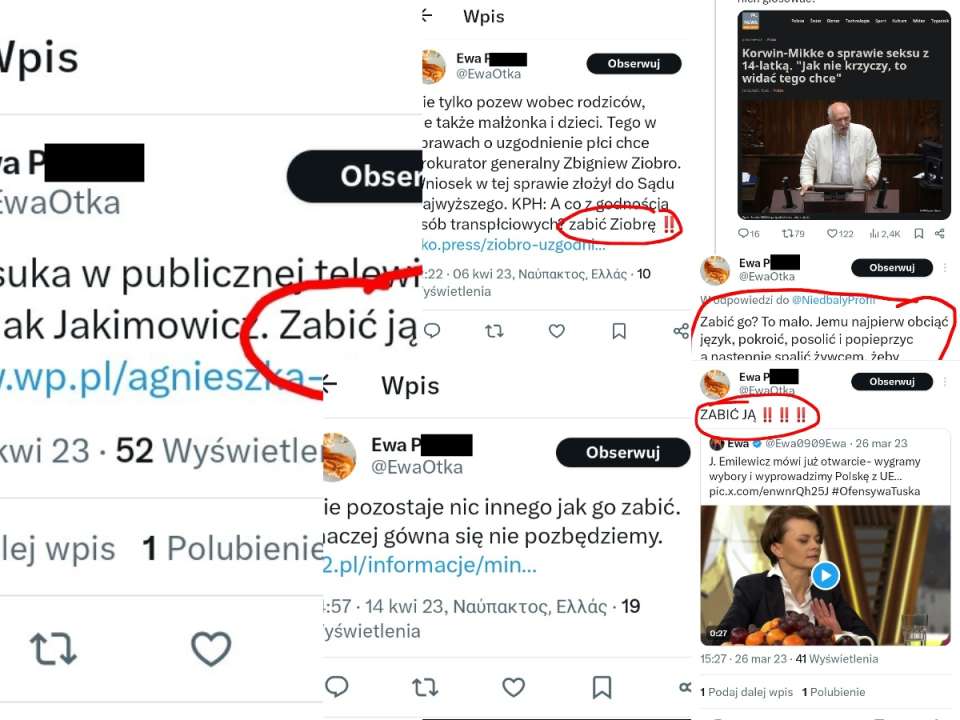
Task: Open the Korwin-Mikke article thumbnail
Action: (x=844, y=115)
